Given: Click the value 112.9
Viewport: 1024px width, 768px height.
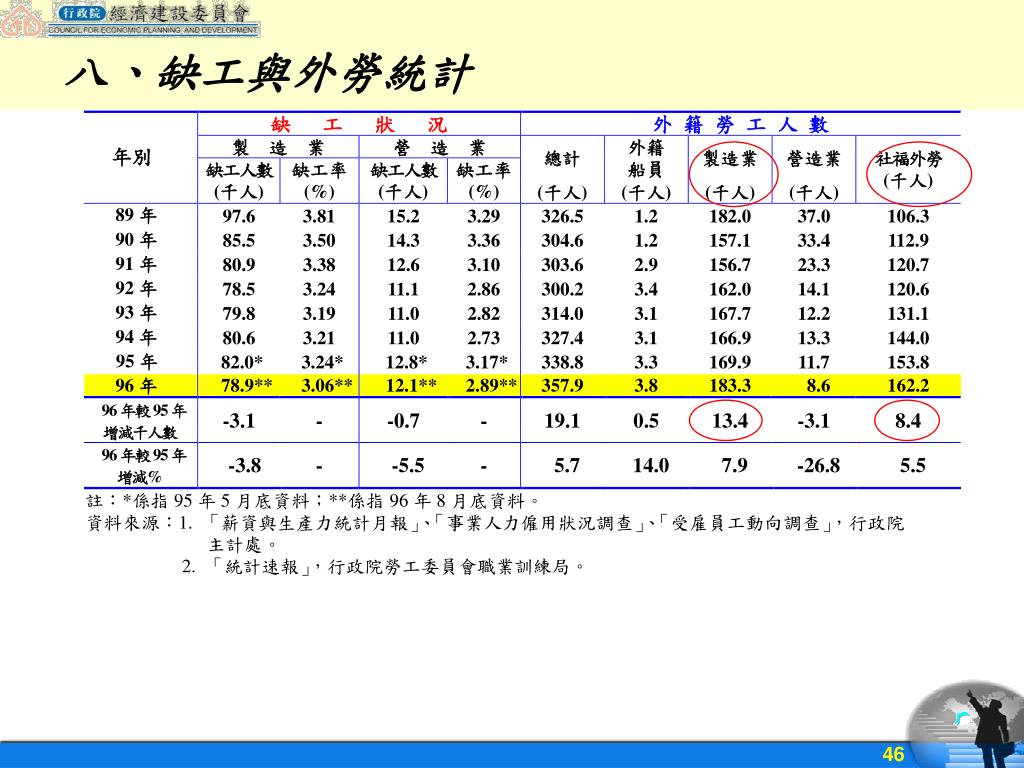Looking at the screenshot, I should [x=908, y=240].
